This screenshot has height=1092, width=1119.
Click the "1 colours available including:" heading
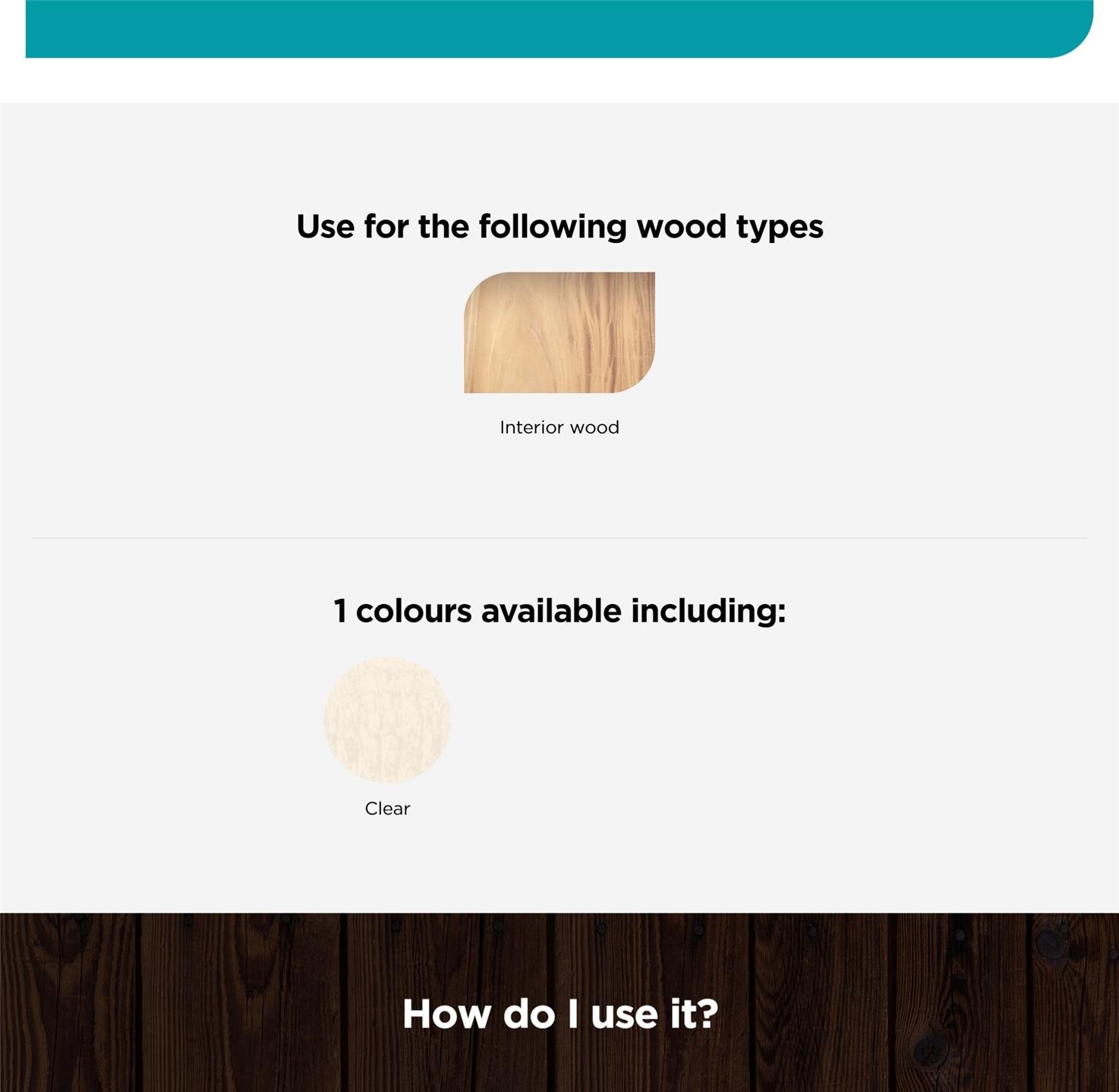coord(559,611)
